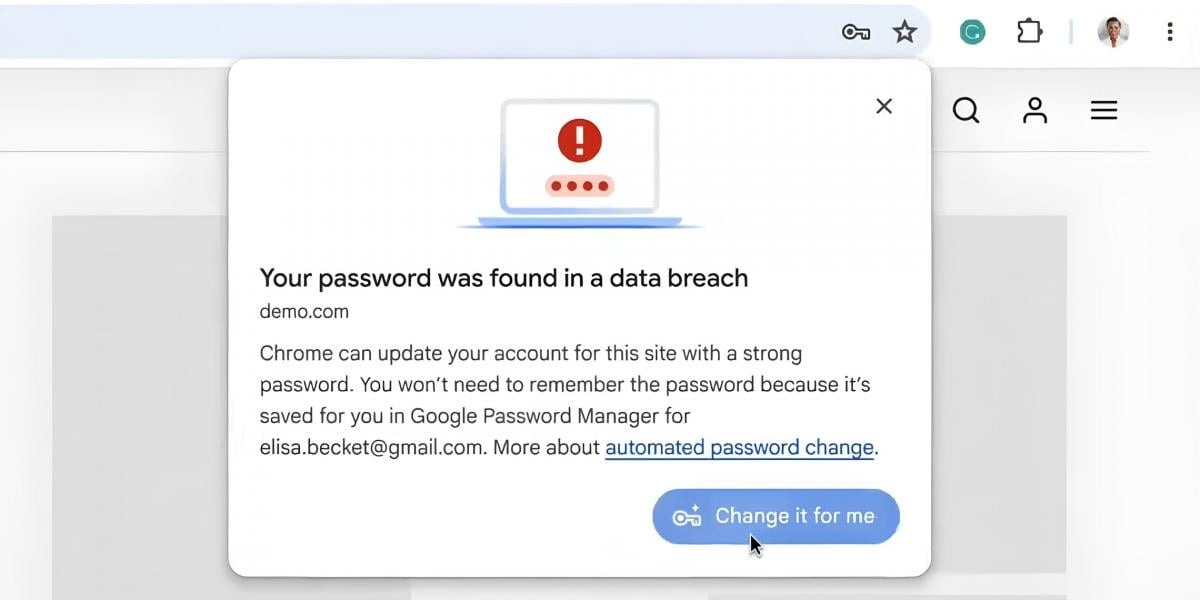The image size is (1200, 600).
Task: Click inside the browser address bar
Action: 400,32
